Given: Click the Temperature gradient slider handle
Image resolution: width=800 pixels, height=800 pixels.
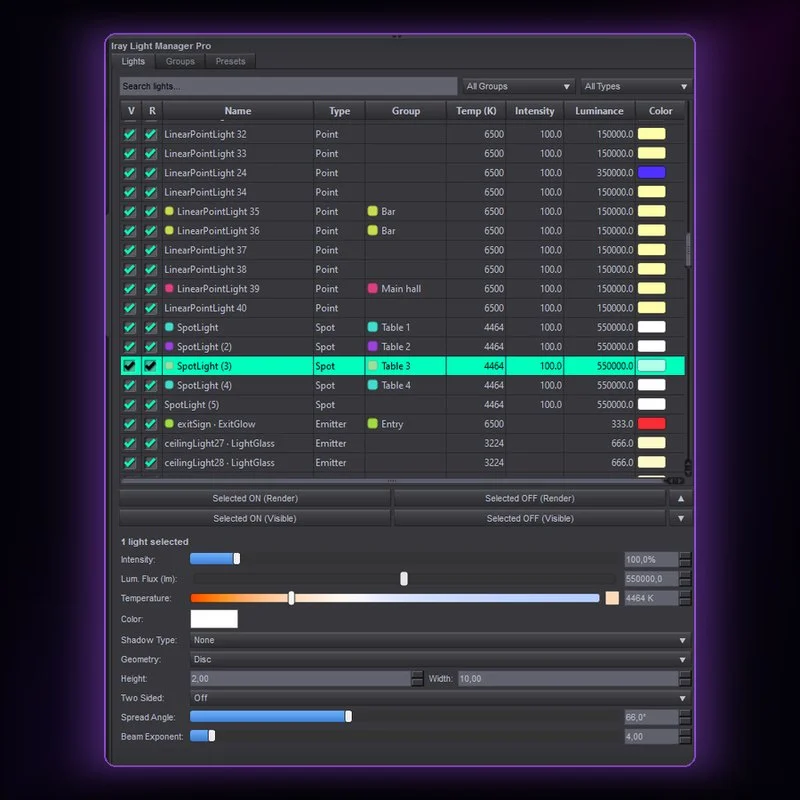Looking at the screenshot, I should coord(291,598).
